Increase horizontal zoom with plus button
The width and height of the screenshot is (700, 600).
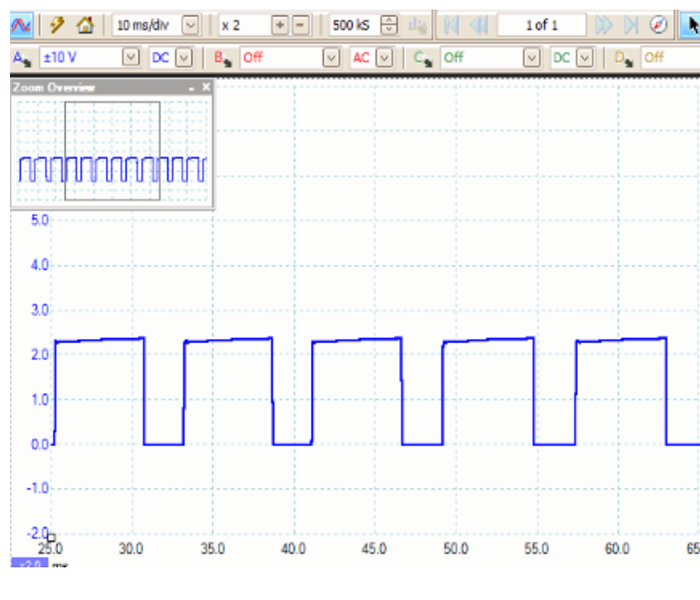[x=280, y=25]
